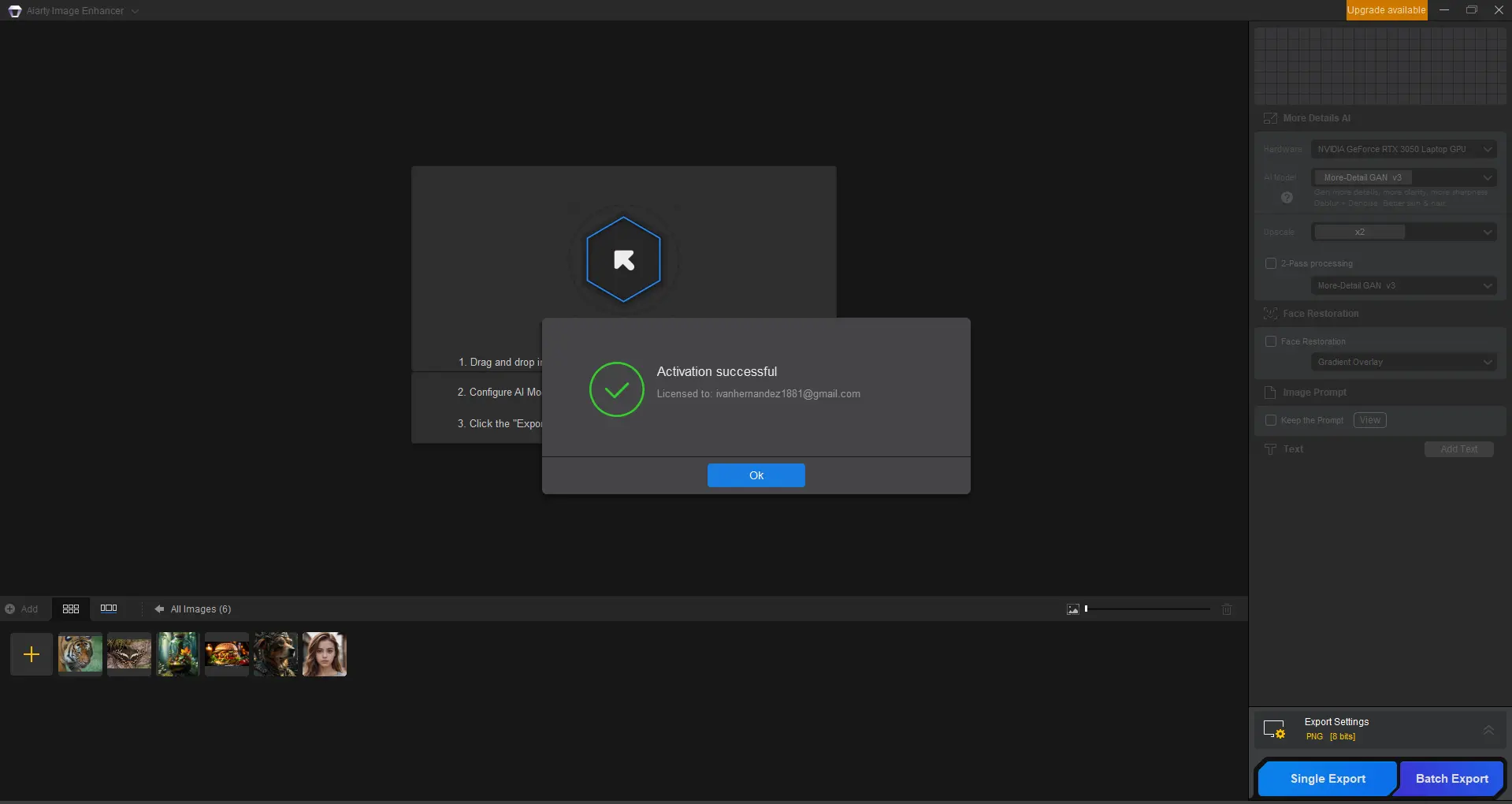Enable the Face Restoration checkbox
The height and width of the screenshot is (804, 1512).
(1270, 341)
